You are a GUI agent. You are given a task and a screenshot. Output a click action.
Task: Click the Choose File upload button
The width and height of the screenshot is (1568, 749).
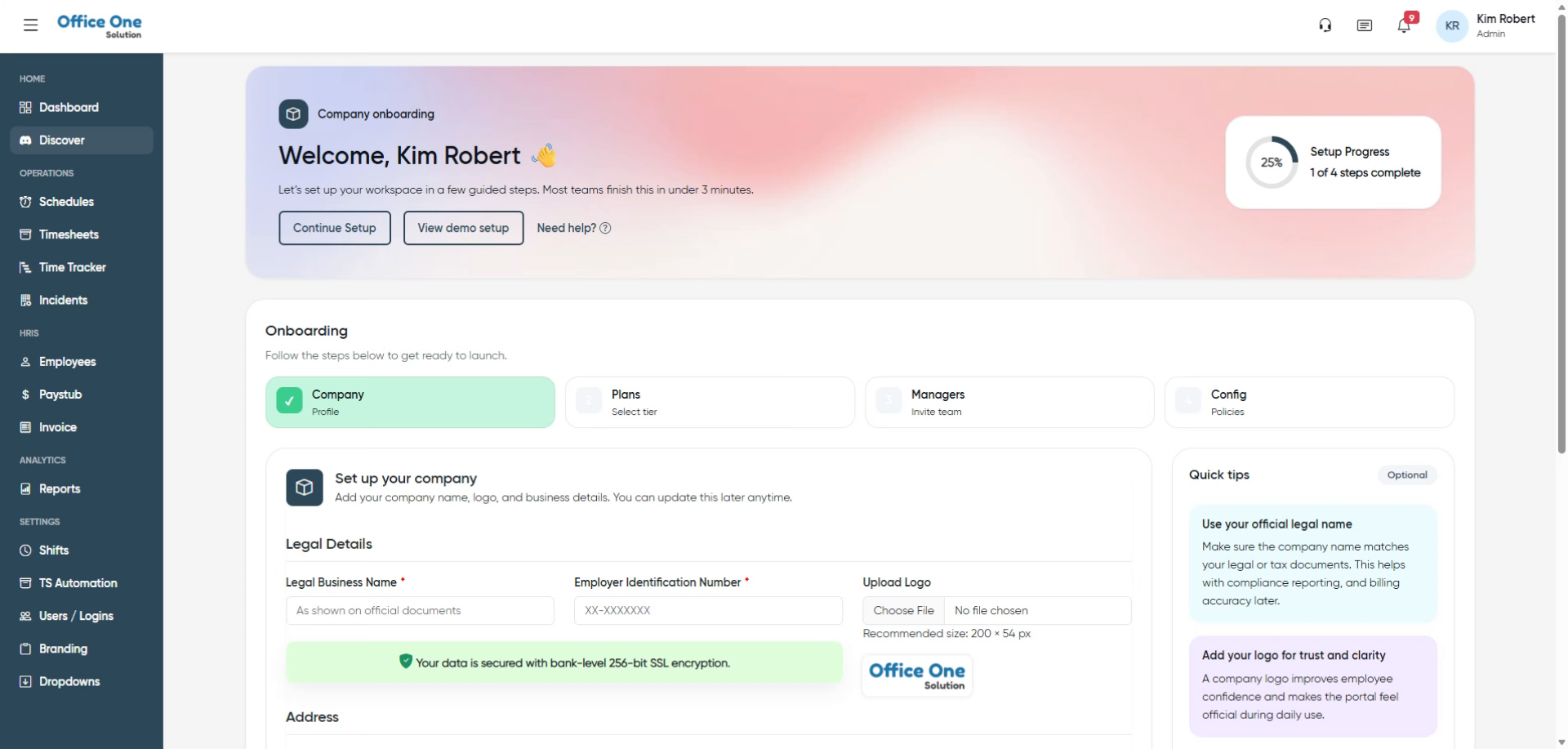point(903,611)
